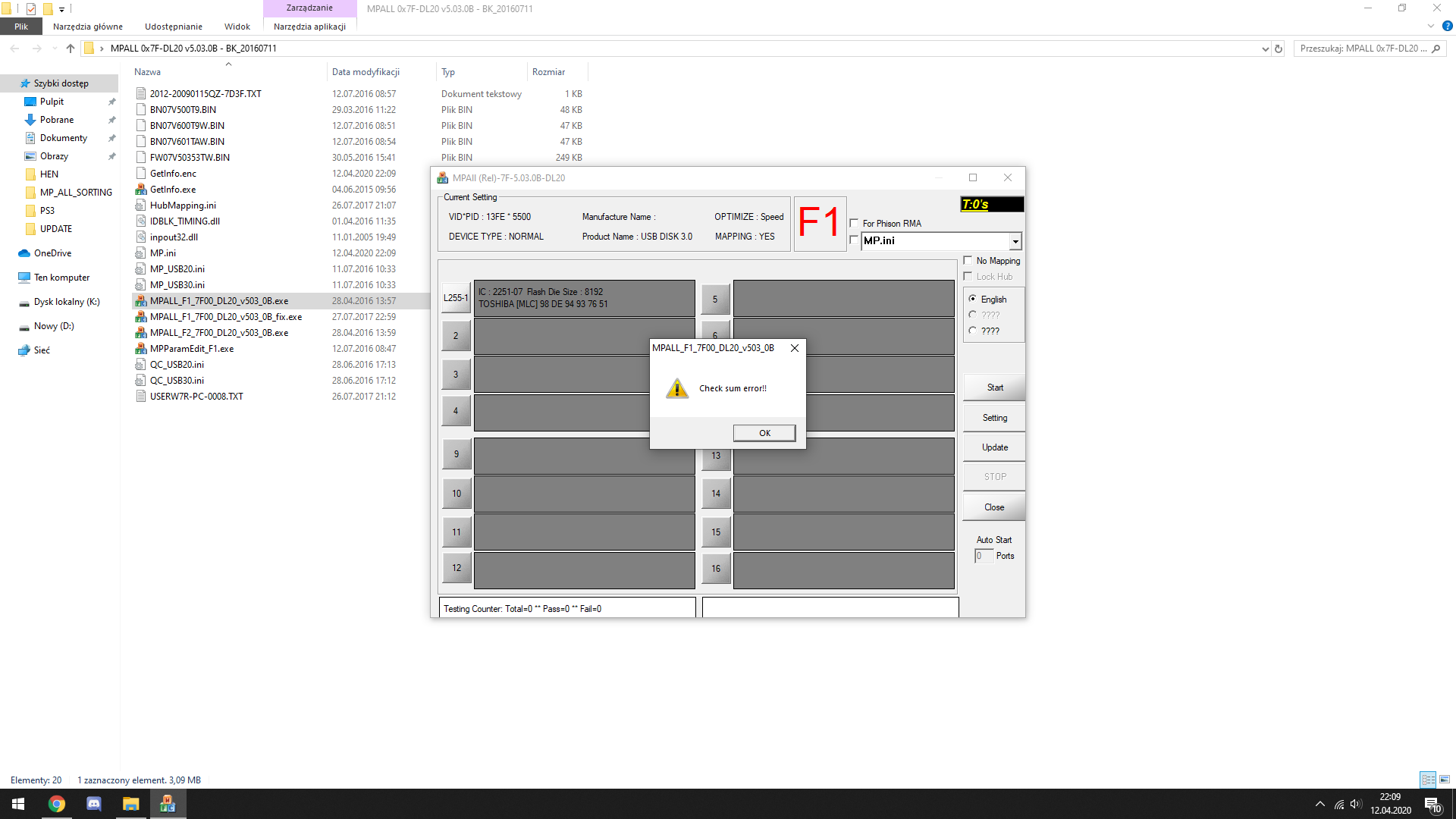This screenshot has height=819, width=1456.
Task: Click the Properties quick access icon
Action: tap(31, 9)
